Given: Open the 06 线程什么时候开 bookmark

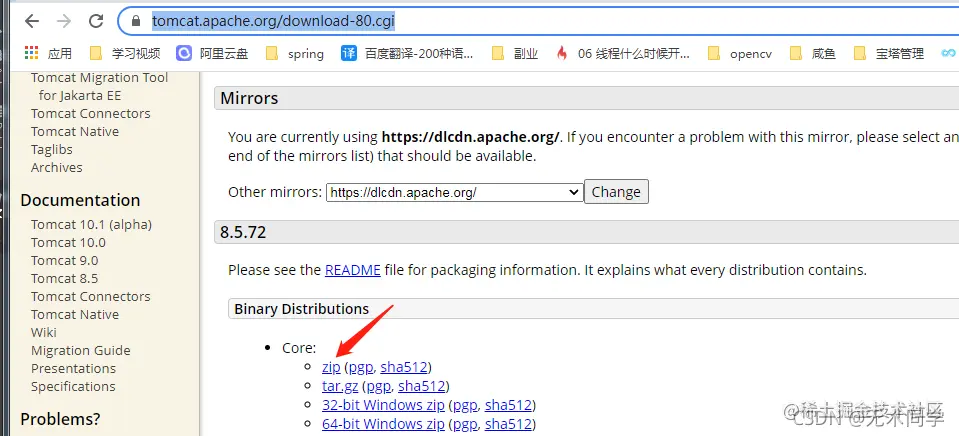Looking at the screenshot, I should (623, 54).
